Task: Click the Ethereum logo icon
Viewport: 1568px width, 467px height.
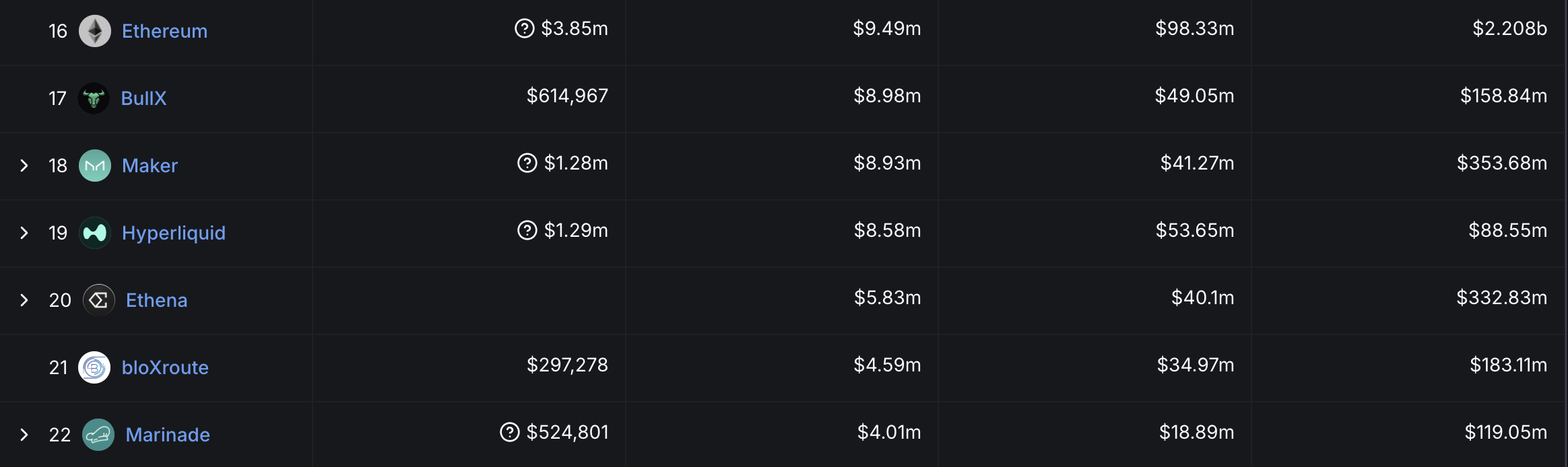Action: [x=95, y=31]
